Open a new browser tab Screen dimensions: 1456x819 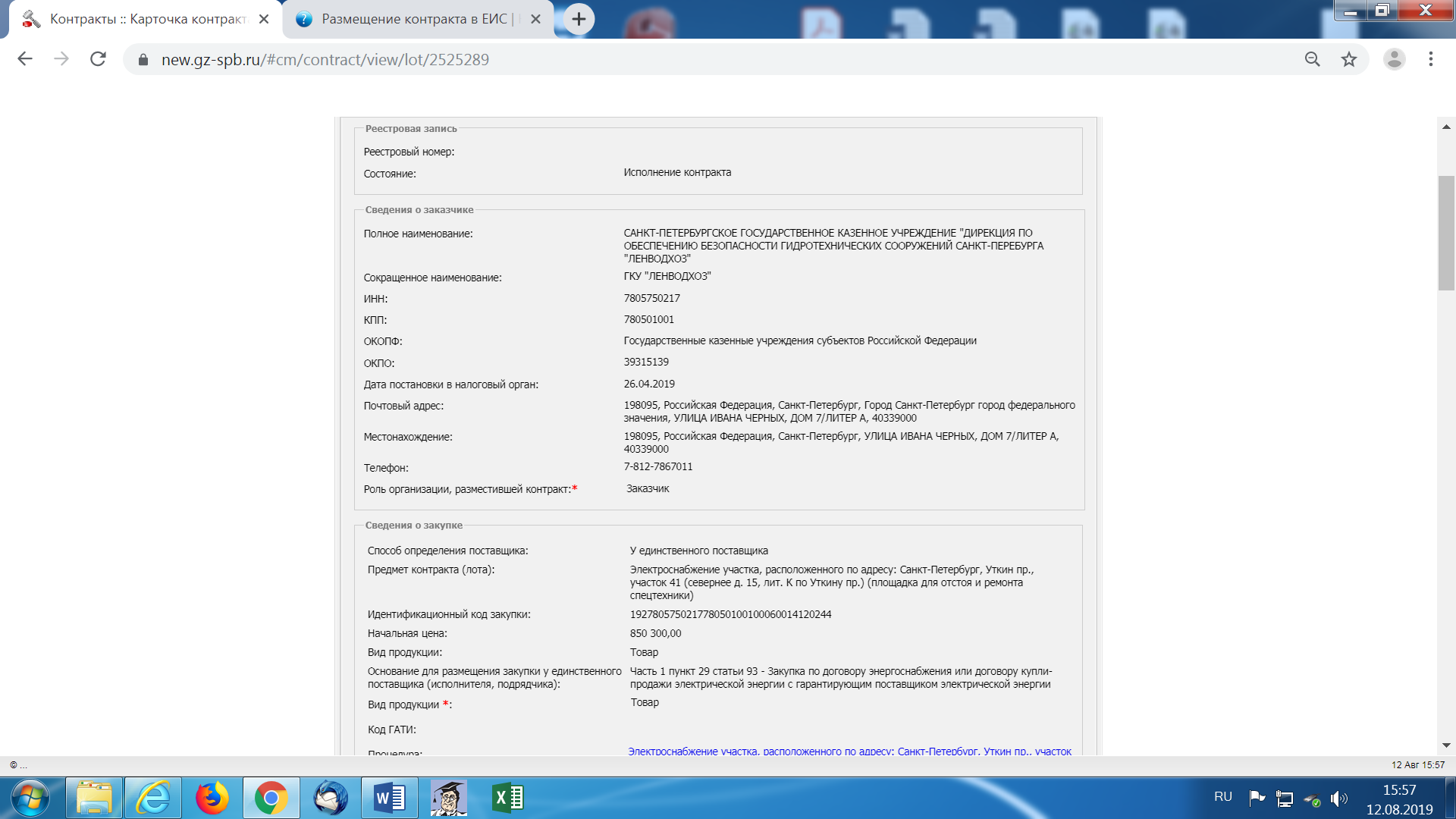(579, 19)
